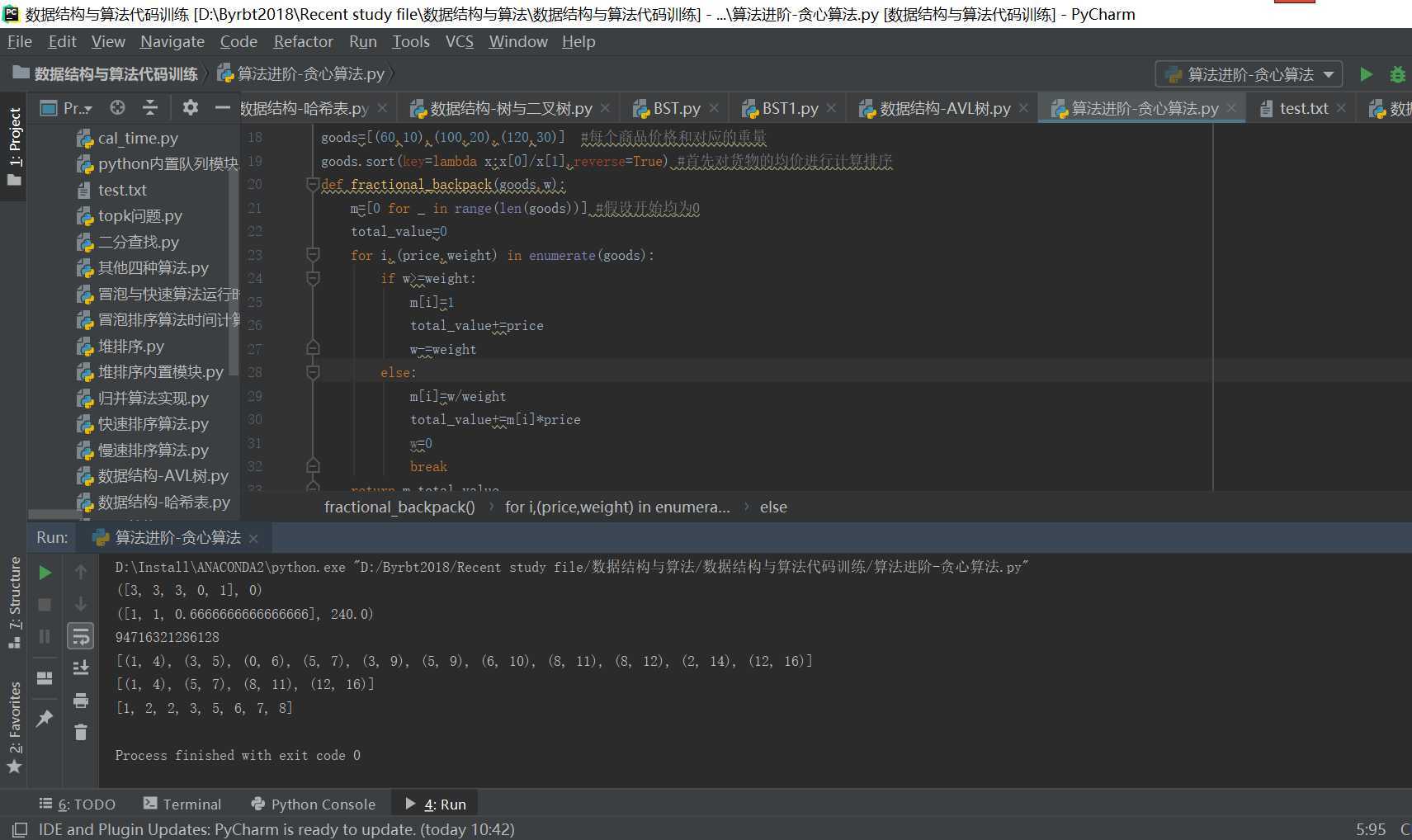Close the BST.py tab

tap(714, 108)
